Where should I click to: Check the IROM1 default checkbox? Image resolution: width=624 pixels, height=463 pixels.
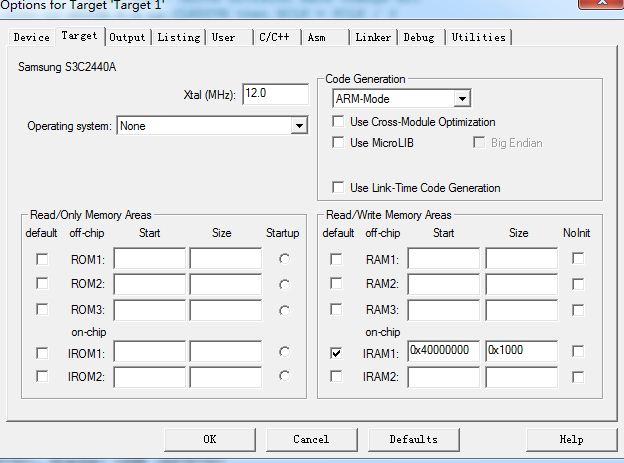42,353
